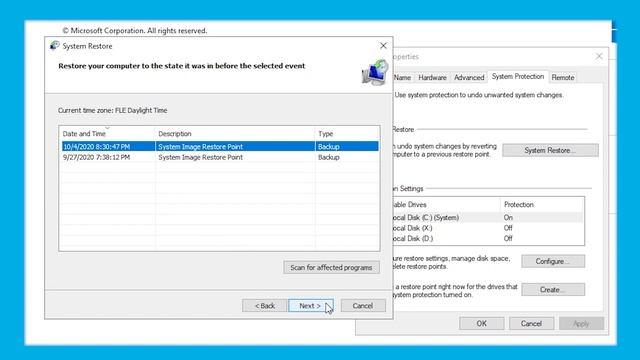
Task: Open the Remote tab in System Properties
Action: (x=562, y=77)
